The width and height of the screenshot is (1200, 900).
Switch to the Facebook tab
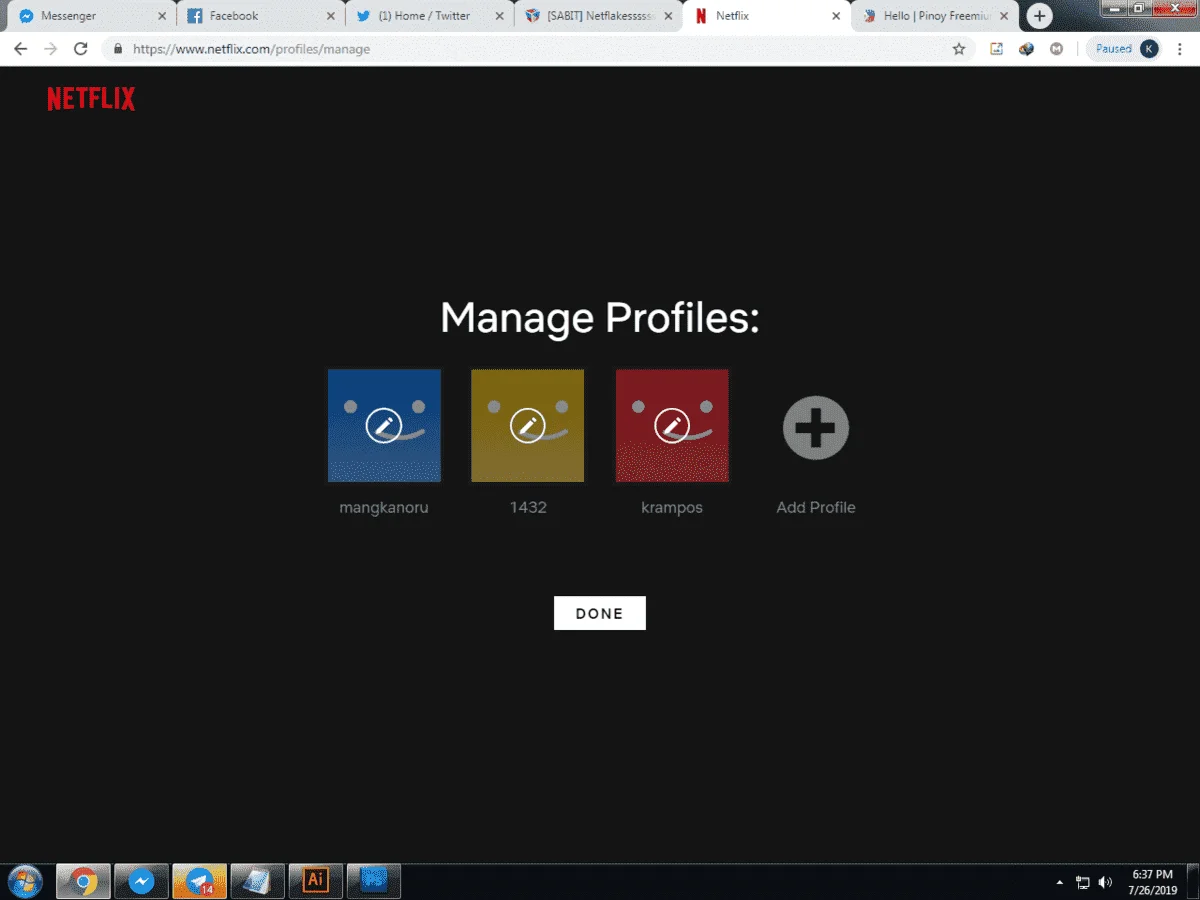pyautogui.click(x=260, y=16)
